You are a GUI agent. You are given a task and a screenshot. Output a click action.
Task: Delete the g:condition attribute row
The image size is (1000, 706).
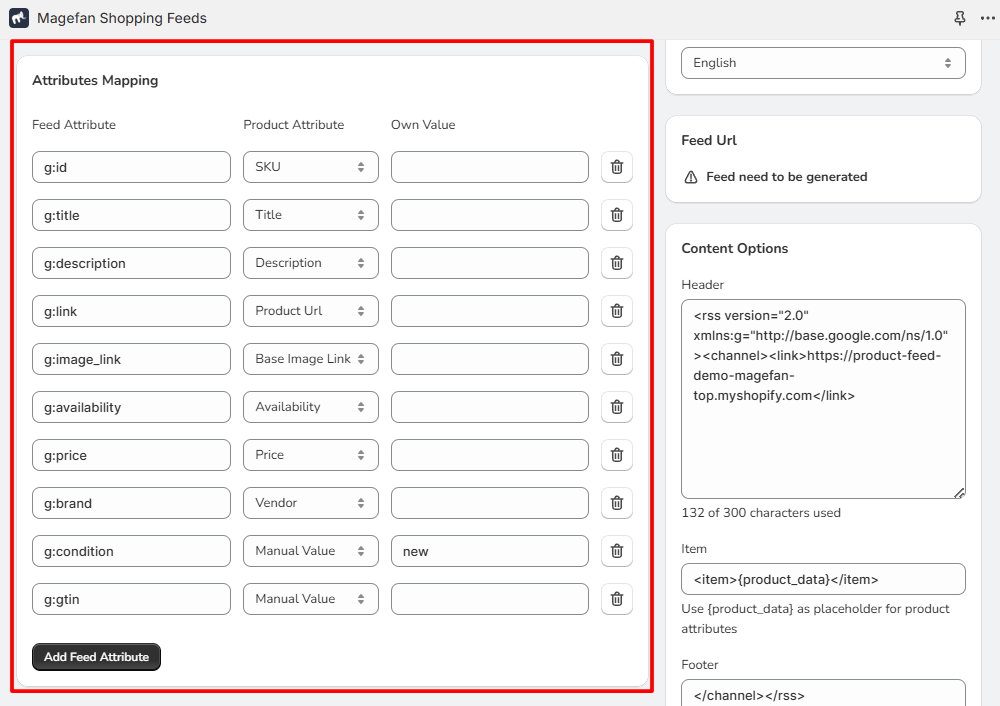pyautogui.click(x=617, y=551)
